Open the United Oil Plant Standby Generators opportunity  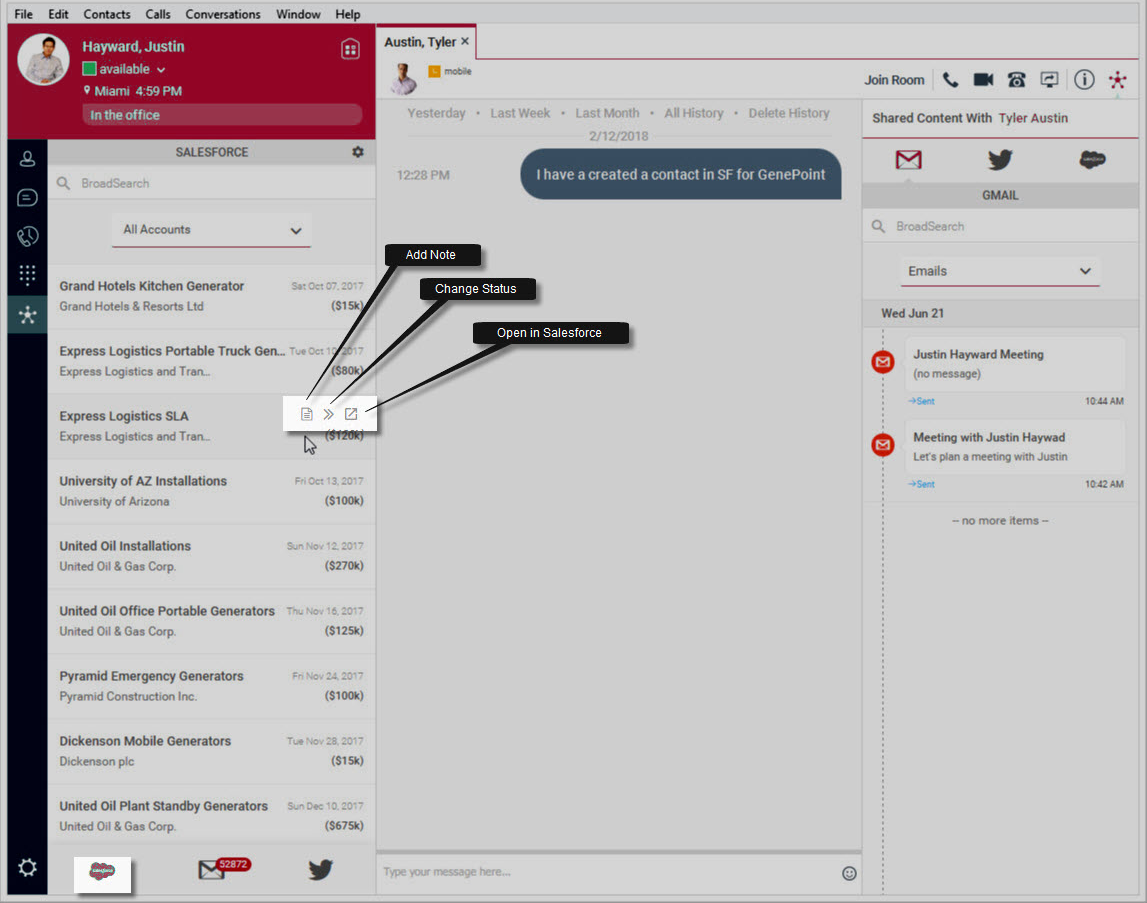pos(211,816)
